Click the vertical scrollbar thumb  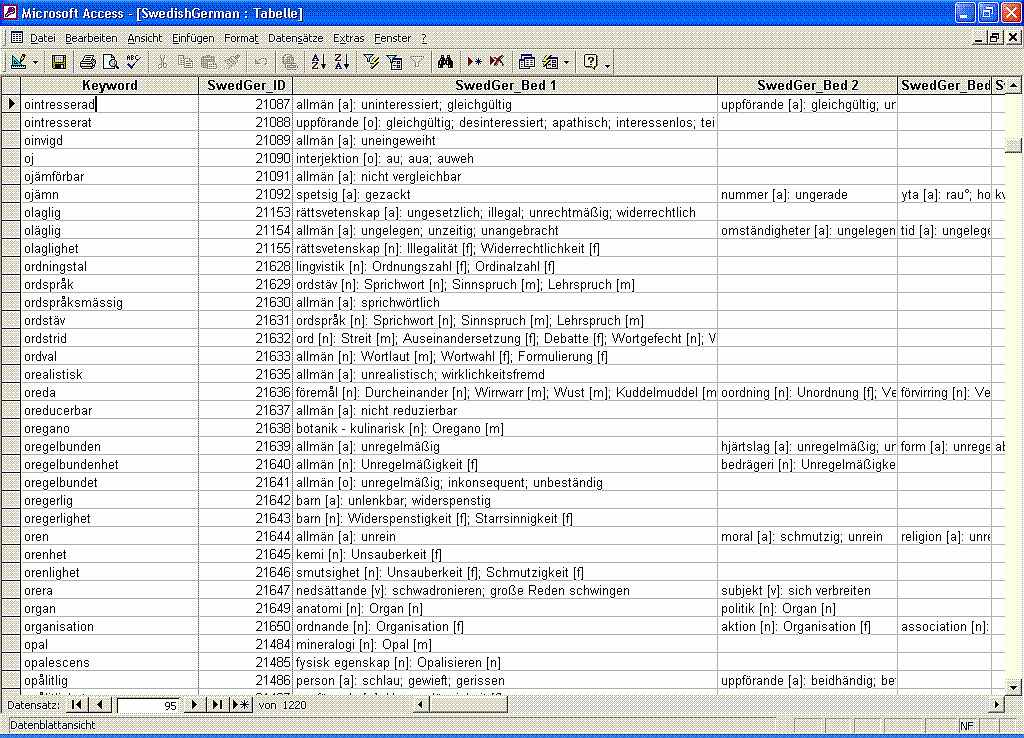tap(1013, 145)
